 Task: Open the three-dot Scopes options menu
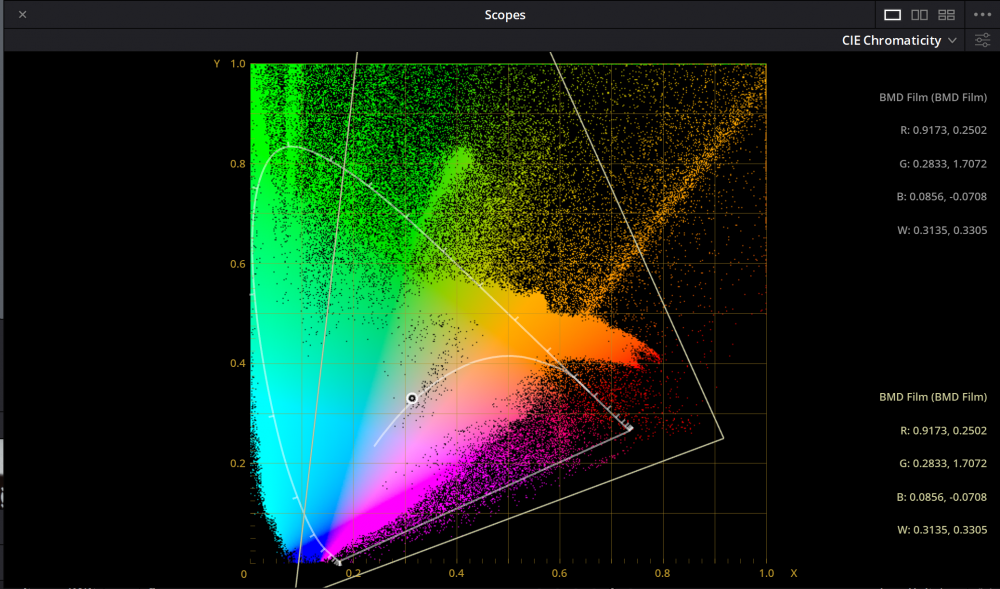coord(981,15)
